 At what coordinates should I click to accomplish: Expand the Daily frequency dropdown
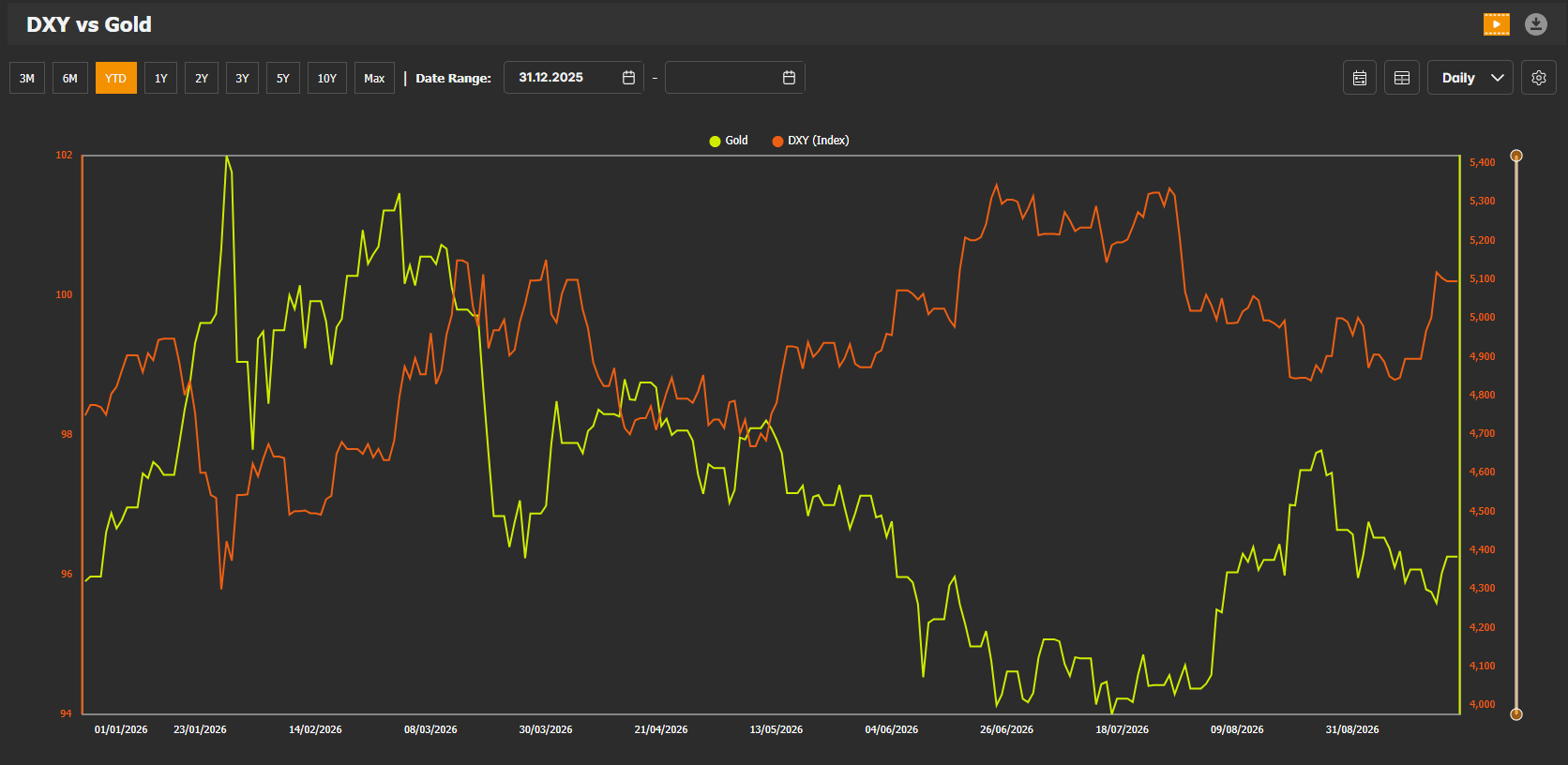click(x=1470, y=78)
